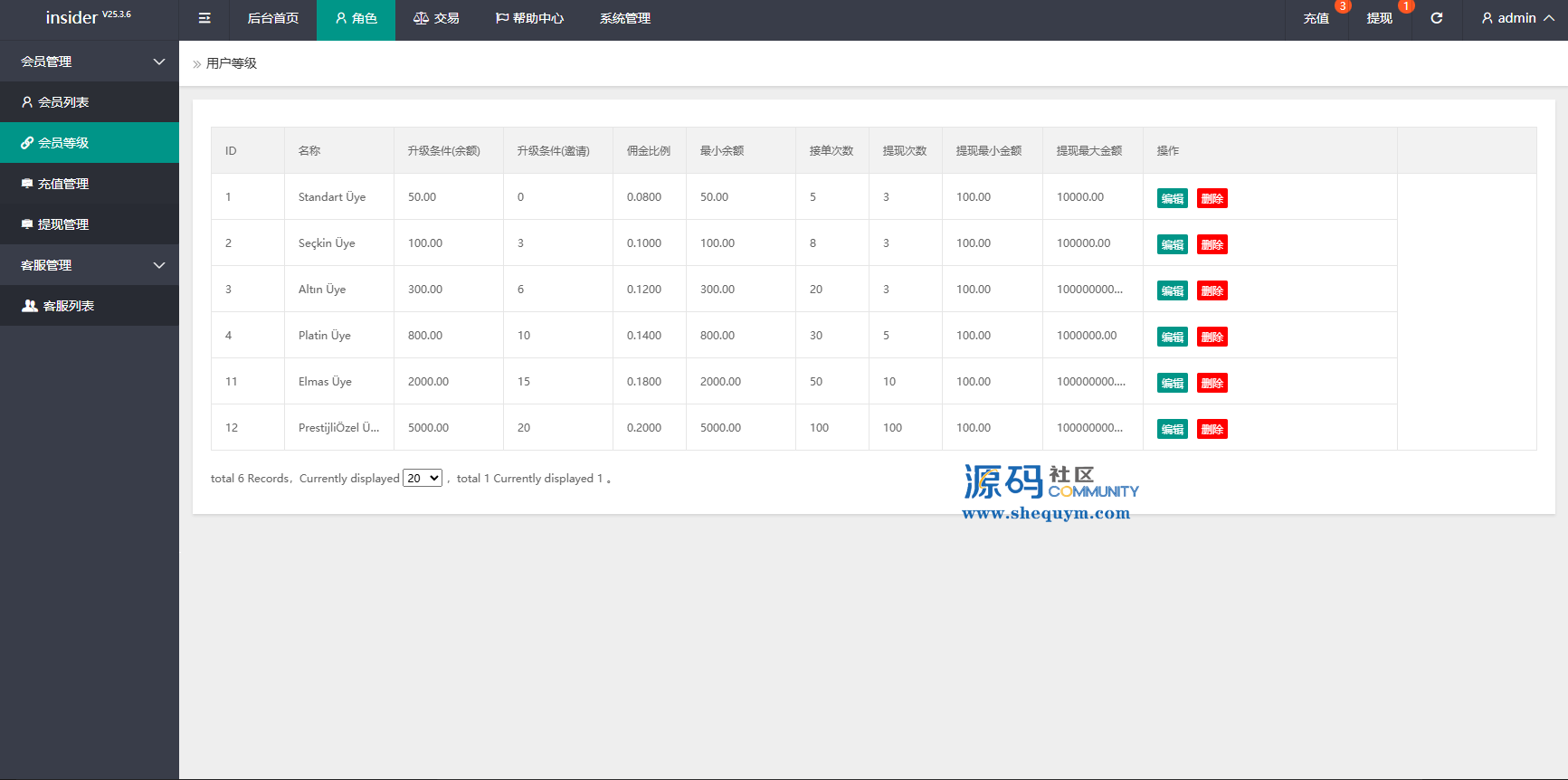Edit the Standart Üye level row
This screenshot has height=780, width=1568.
point(1172,199)
